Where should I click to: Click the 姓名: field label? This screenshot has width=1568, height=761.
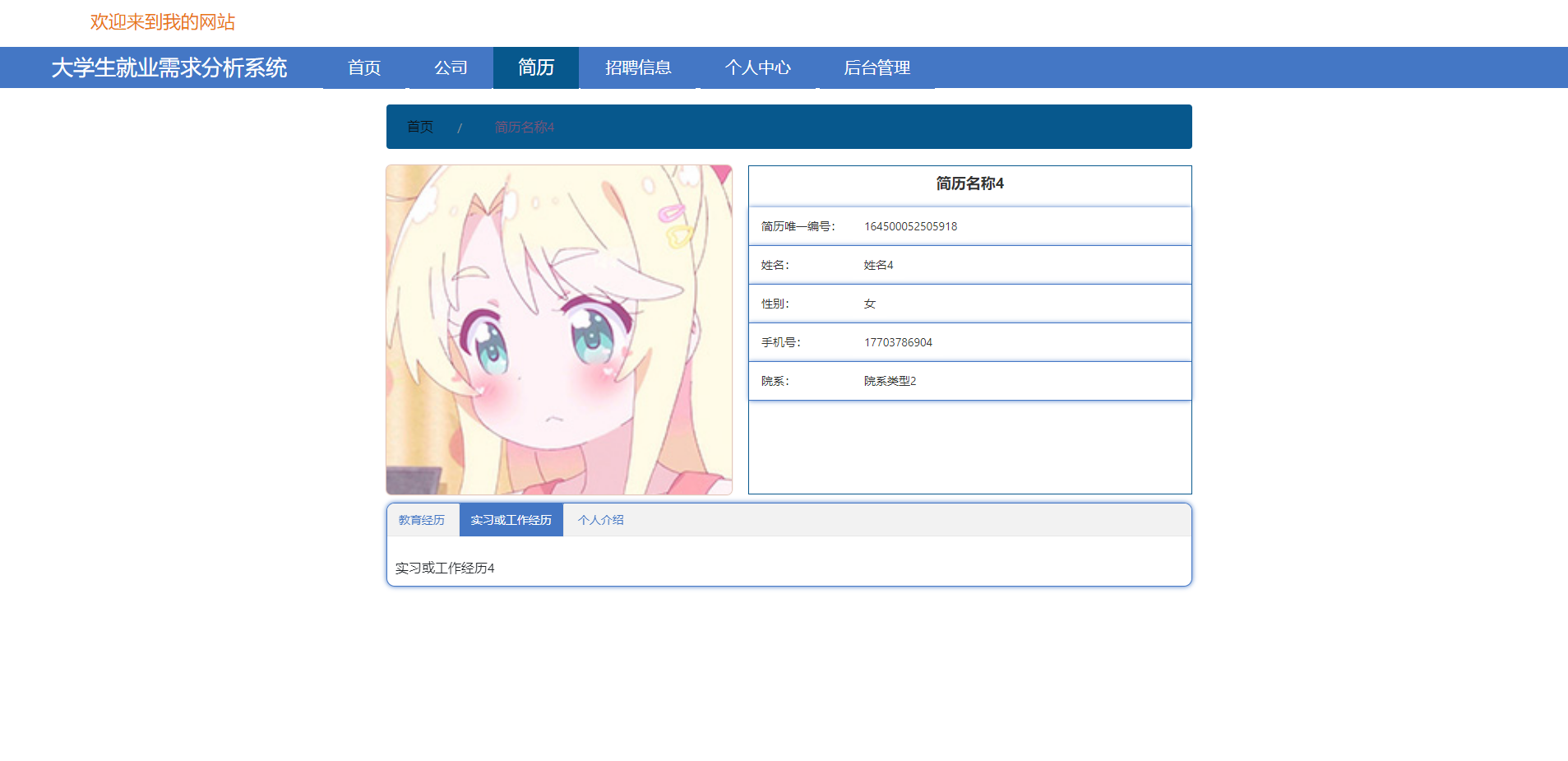coord(775,265)
